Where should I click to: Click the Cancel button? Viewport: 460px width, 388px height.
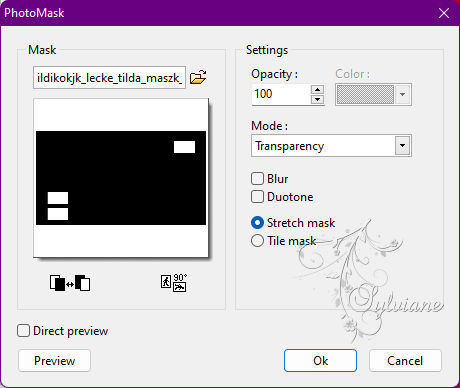pos(405,360)
